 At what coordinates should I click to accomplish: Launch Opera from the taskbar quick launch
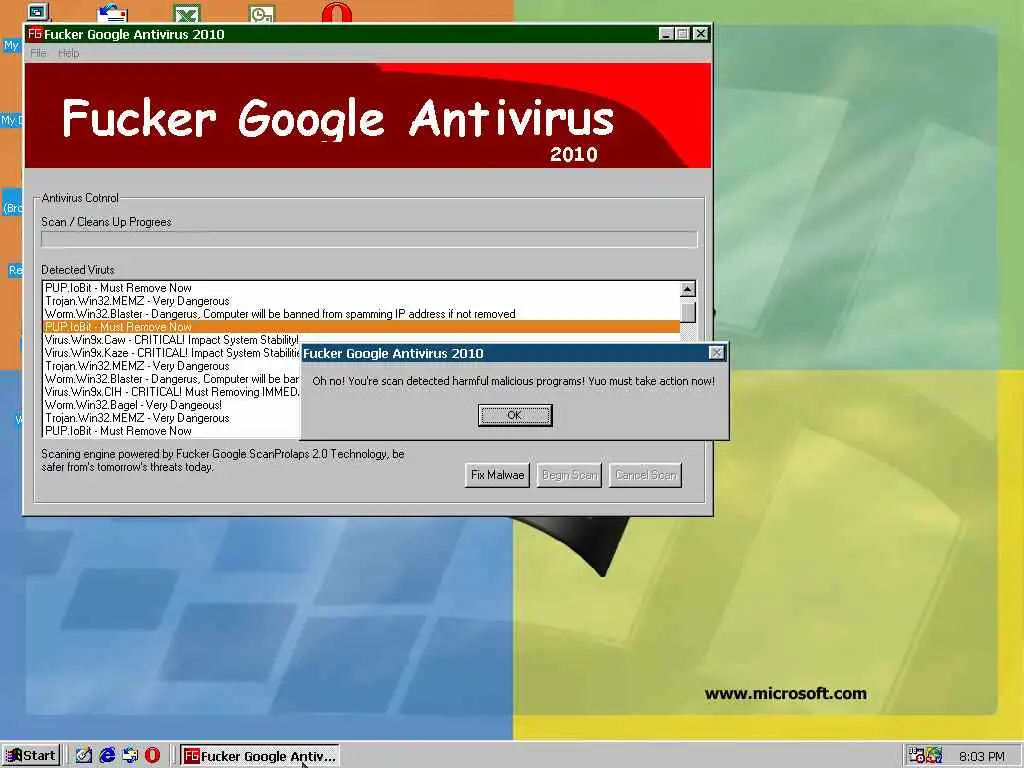pyautogui.click(x=153, y=756)
